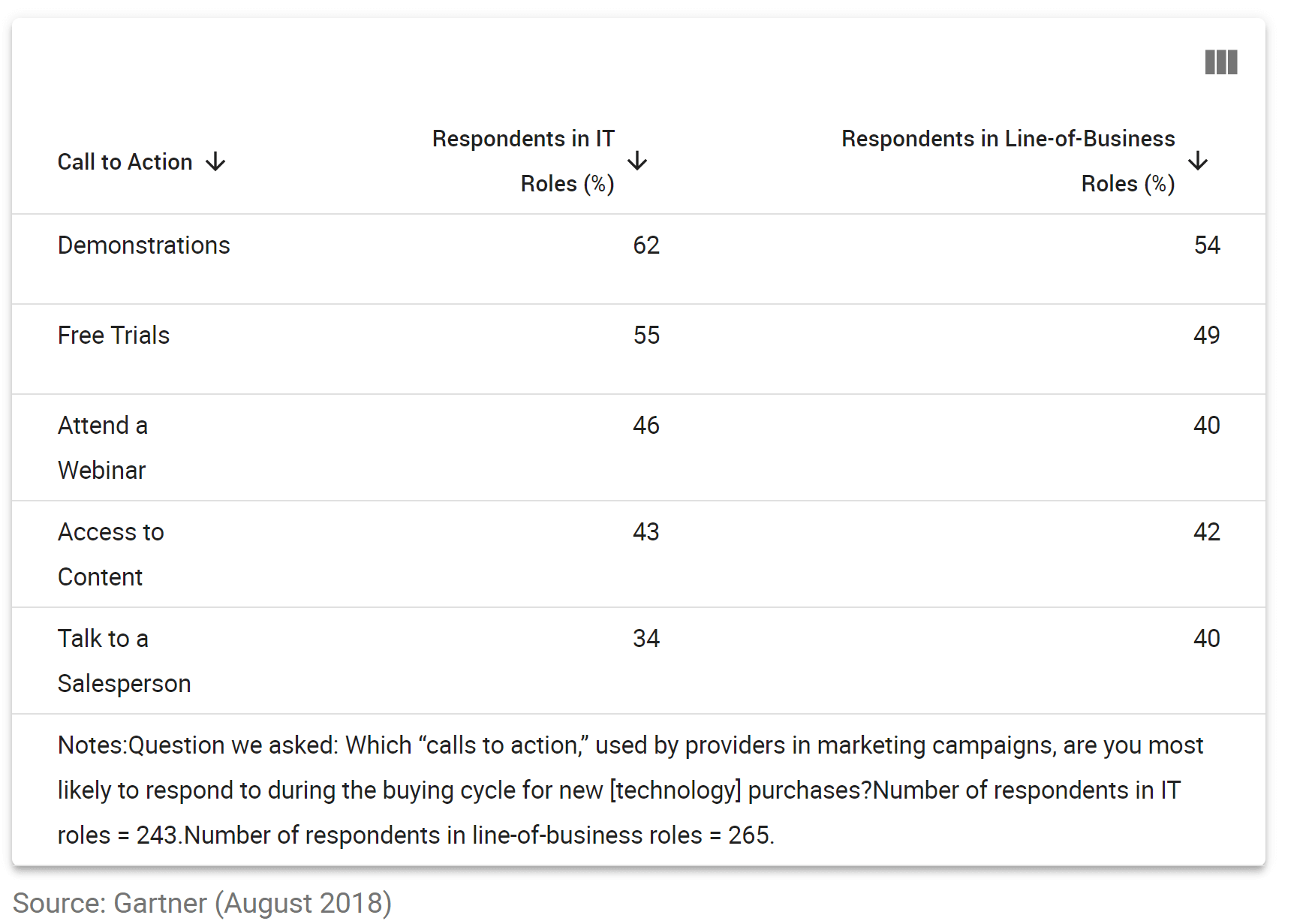1309x924 pixels.
Task: Click the Source: Gartner (August 2018) caption
Action: 203,903
